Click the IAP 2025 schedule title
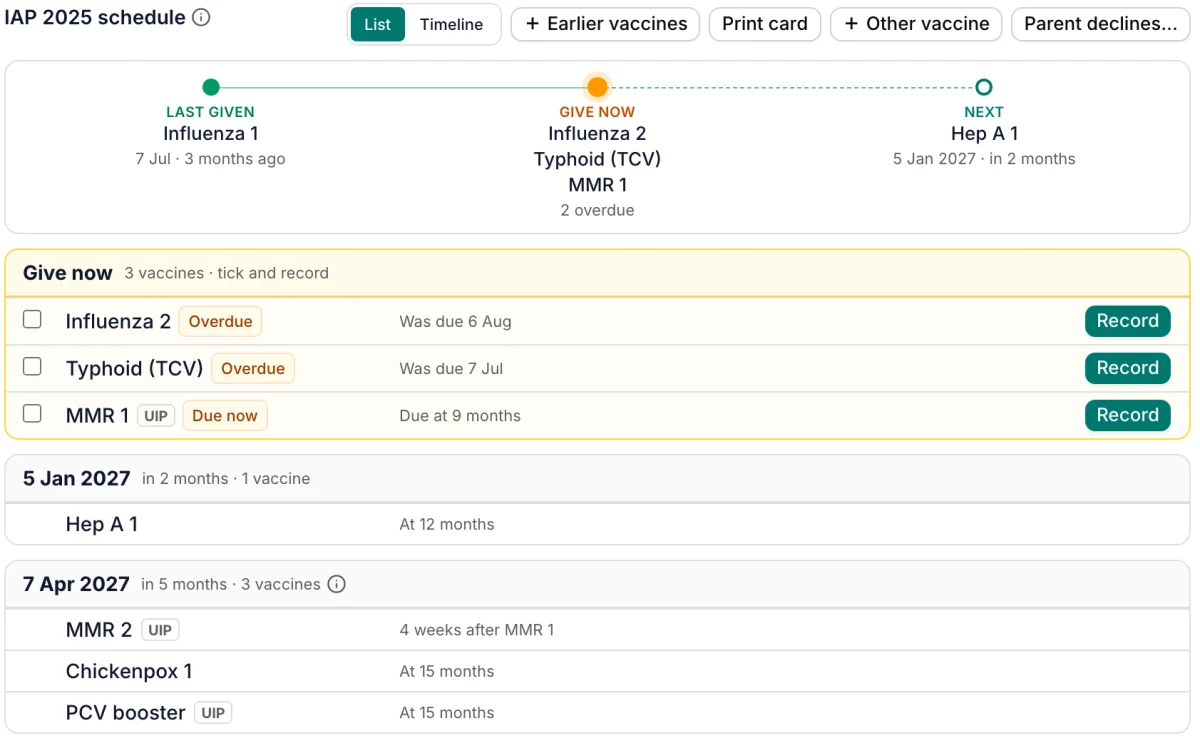Screen dimensions: 1200x736 pyautogui.click(x=95, y=17)
